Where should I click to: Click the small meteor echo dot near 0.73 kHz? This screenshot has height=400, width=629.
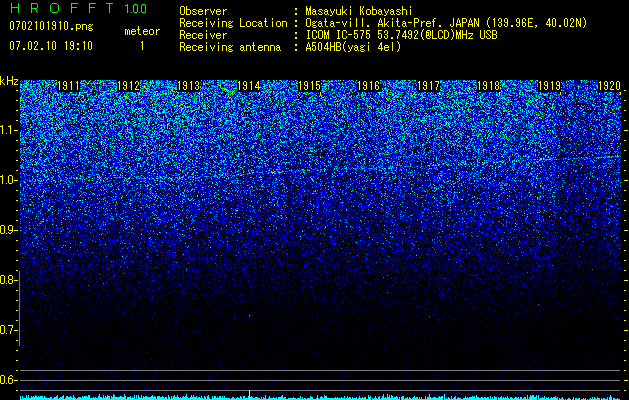pyautogui.click(x=249, y=315)
